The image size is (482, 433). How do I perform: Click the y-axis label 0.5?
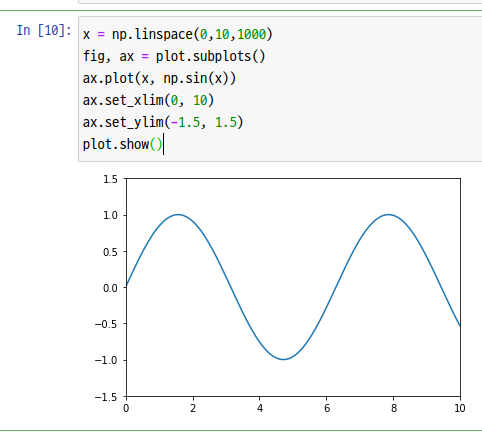tap(110, 252)
